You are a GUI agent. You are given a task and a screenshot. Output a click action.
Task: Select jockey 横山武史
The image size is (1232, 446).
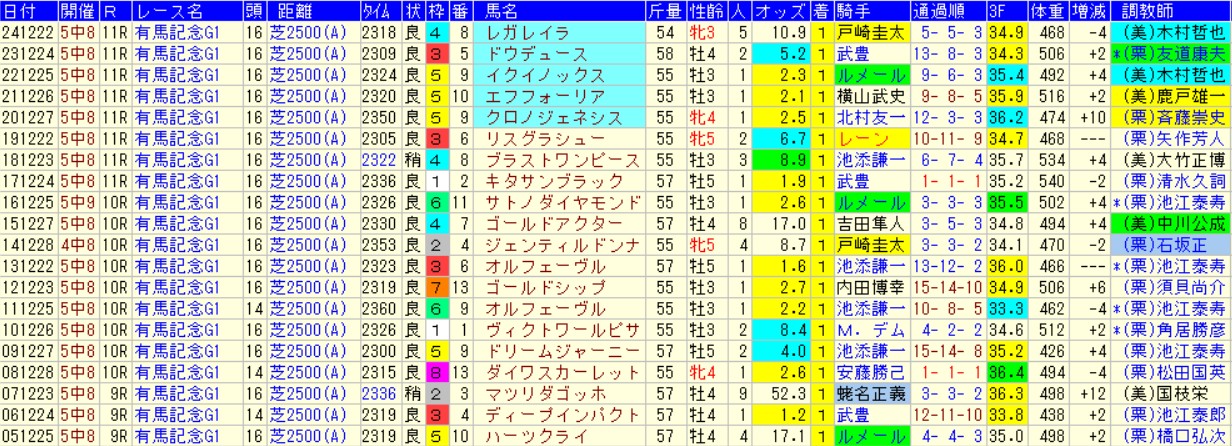pyautogui.click(x=870, y=96)
